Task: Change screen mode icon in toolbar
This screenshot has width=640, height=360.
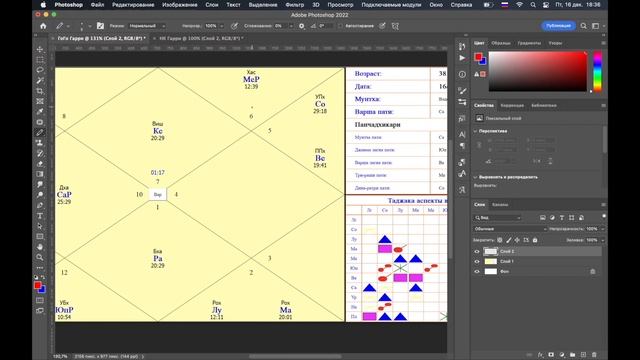Action: pos(40,311)
